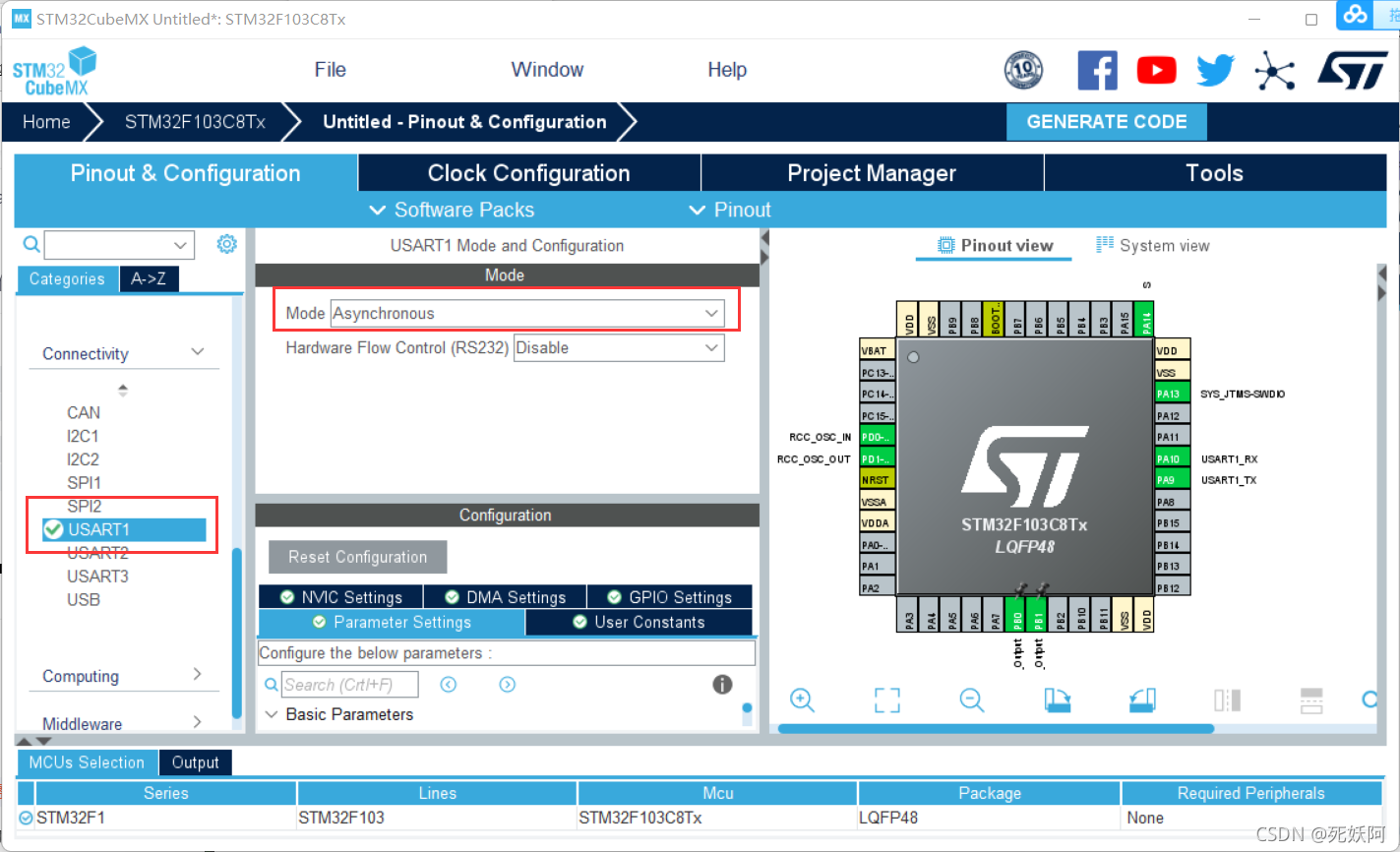
Task: Click the info icon in parameter settings
Action: click(722, 685)
